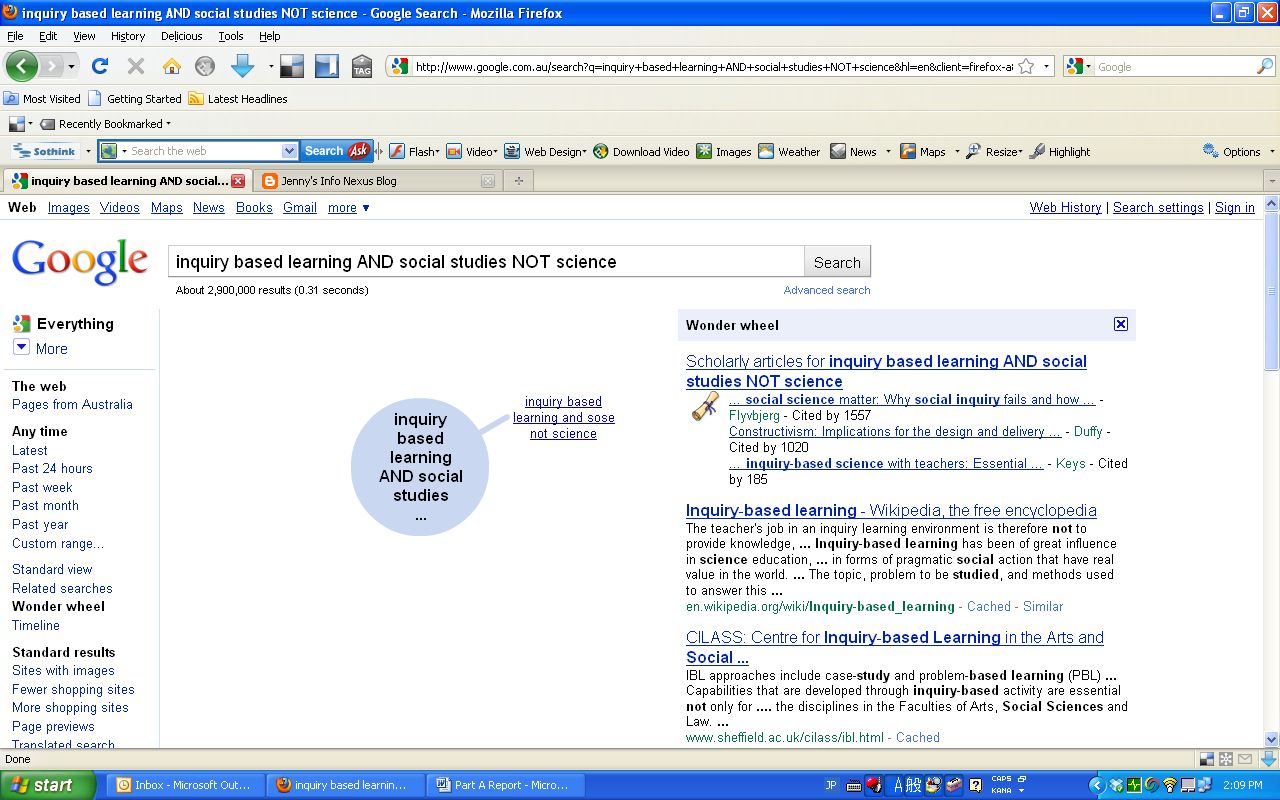Switch to Part A Report - Microsoft Word in the taskbar
1280x800 pixels.
(x=505, y=785)
